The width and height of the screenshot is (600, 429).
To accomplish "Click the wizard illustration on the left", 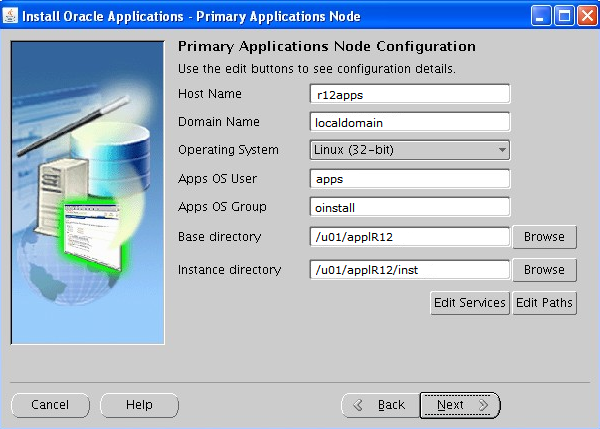I will tap(88, 193).
